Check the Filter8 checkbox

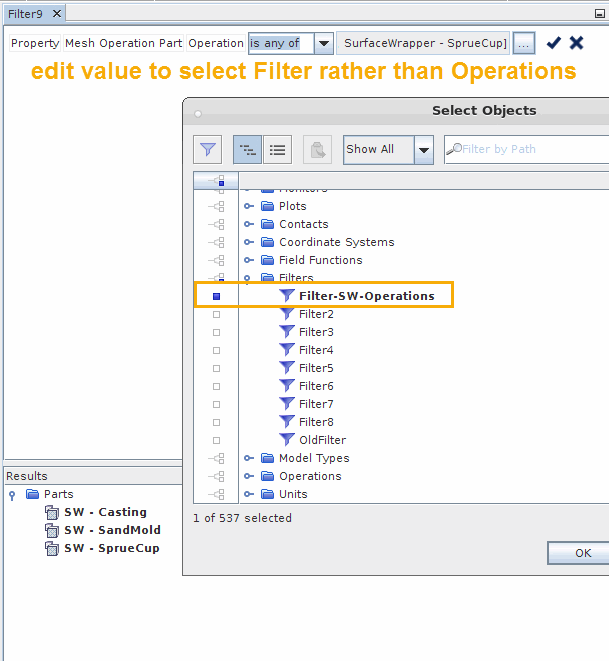[216, 422]
